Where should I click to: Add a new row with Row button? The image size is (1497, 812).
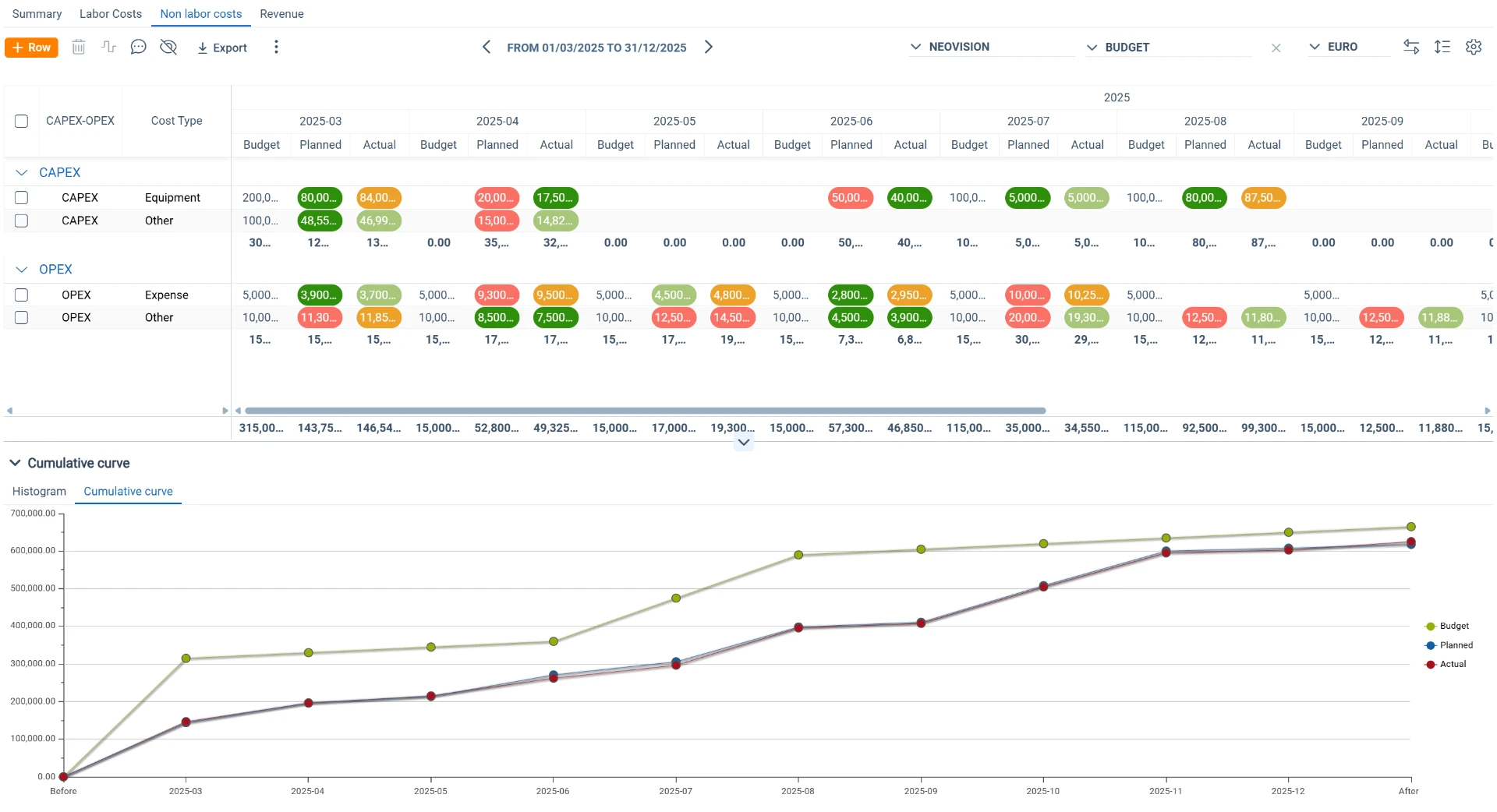click(31, 48)
